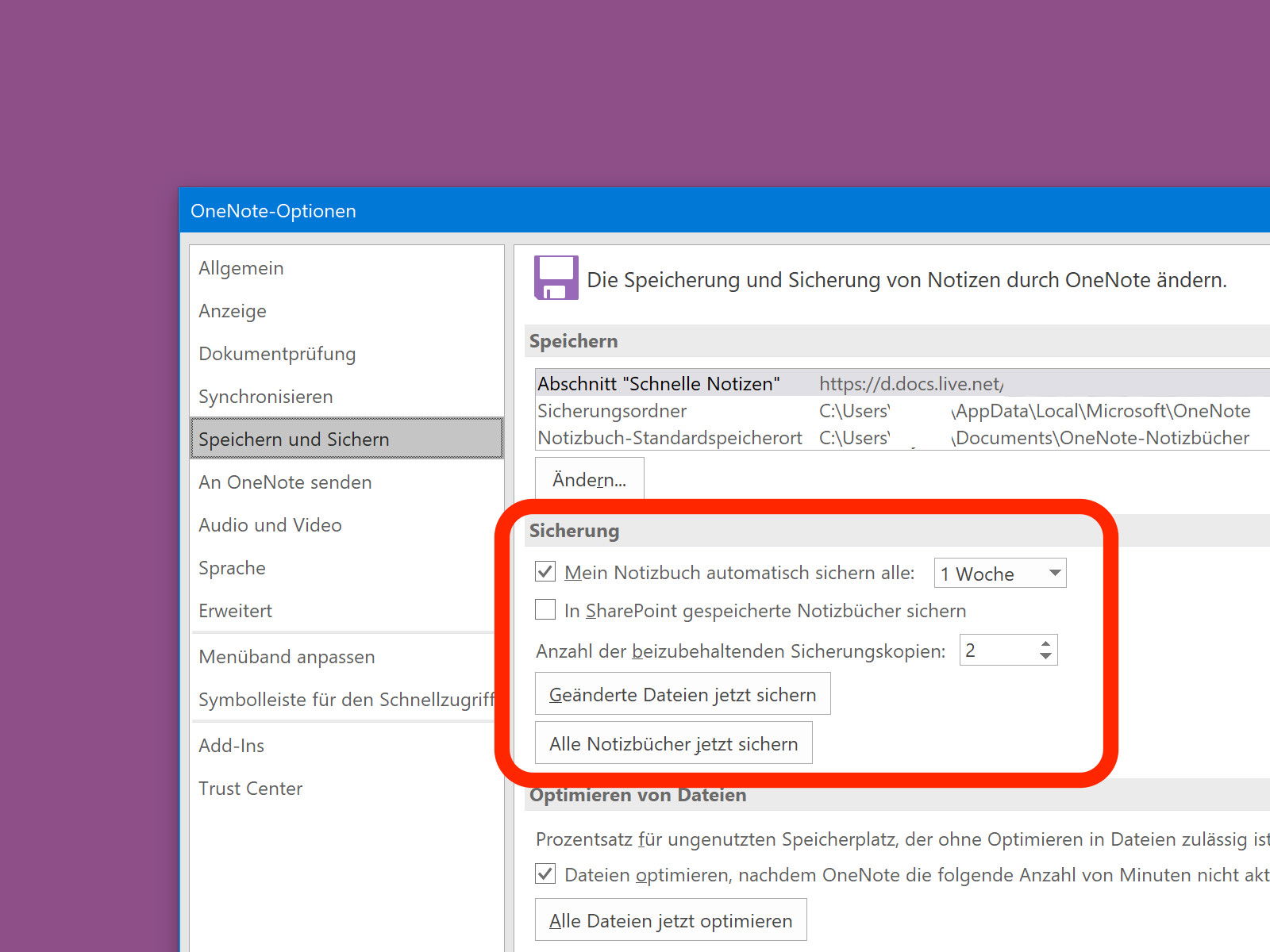Increase number of Sicherungskopien with up arrow
Screen dimensions: 1270x952
[x=1045, y=643]
